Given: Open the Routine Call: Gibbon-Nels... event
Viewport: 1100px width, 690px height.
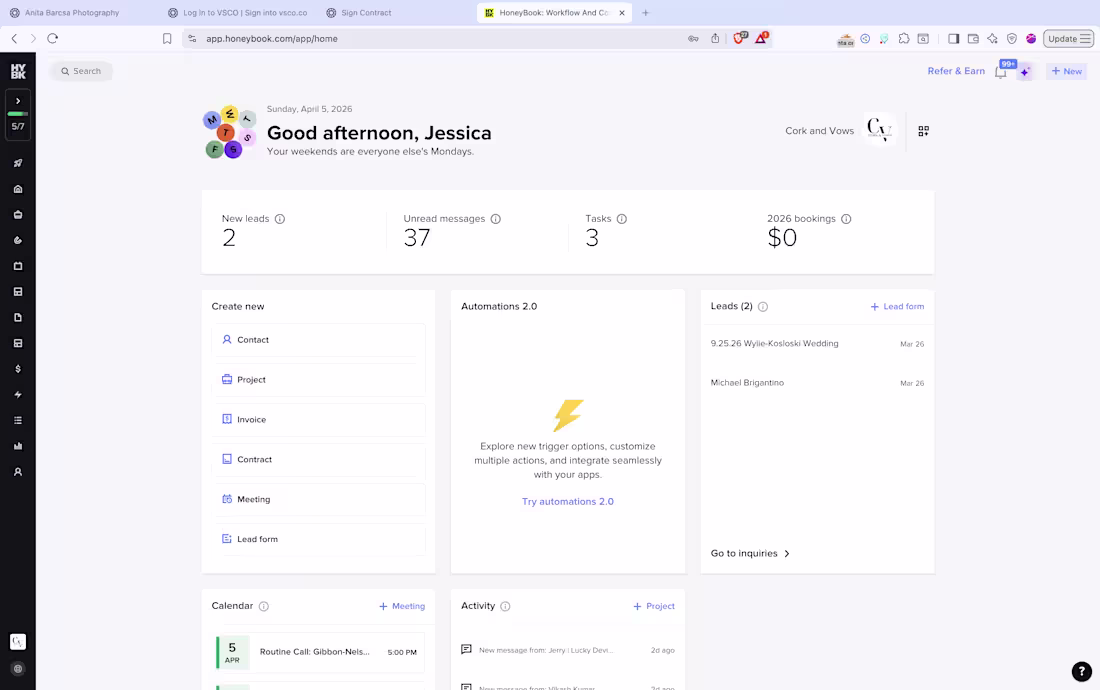Looking at the screenshot, I should pyautogui.click(x=320, y=652).
